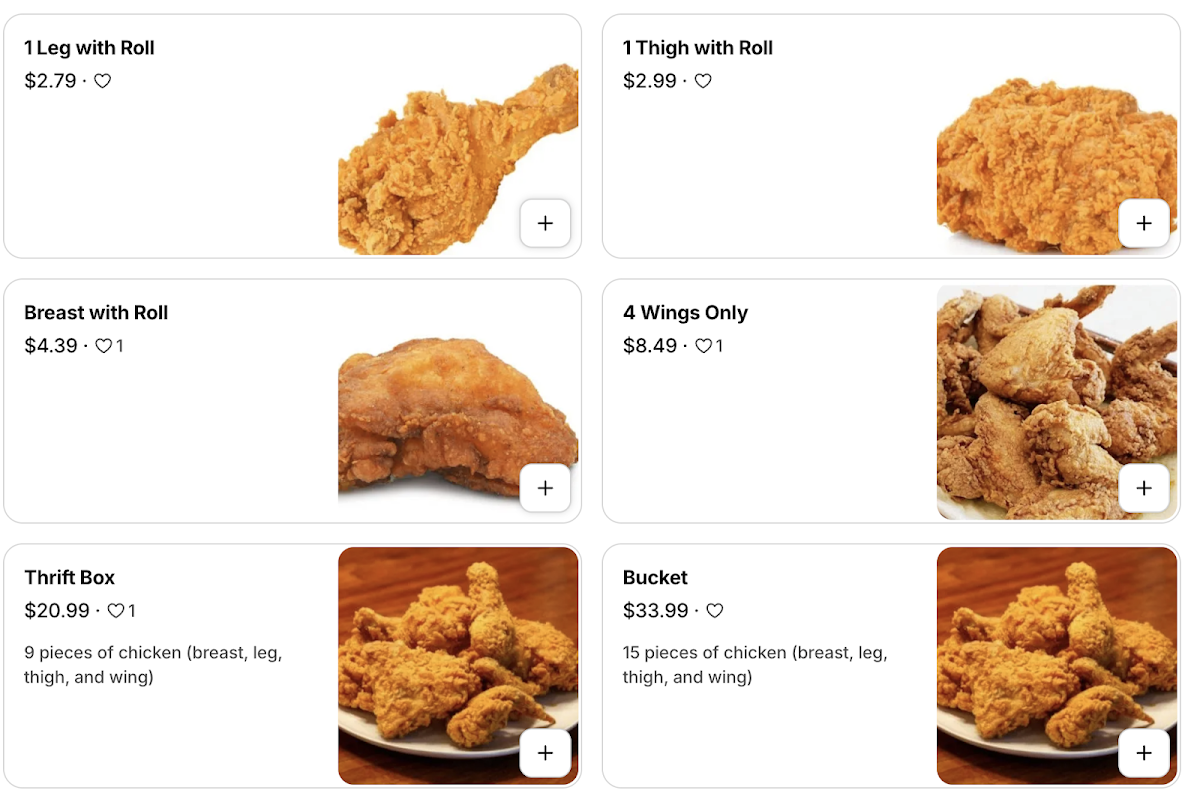Open the 1 Leg with Roll title
This screenshot has height=802, width=1200.
89,48
